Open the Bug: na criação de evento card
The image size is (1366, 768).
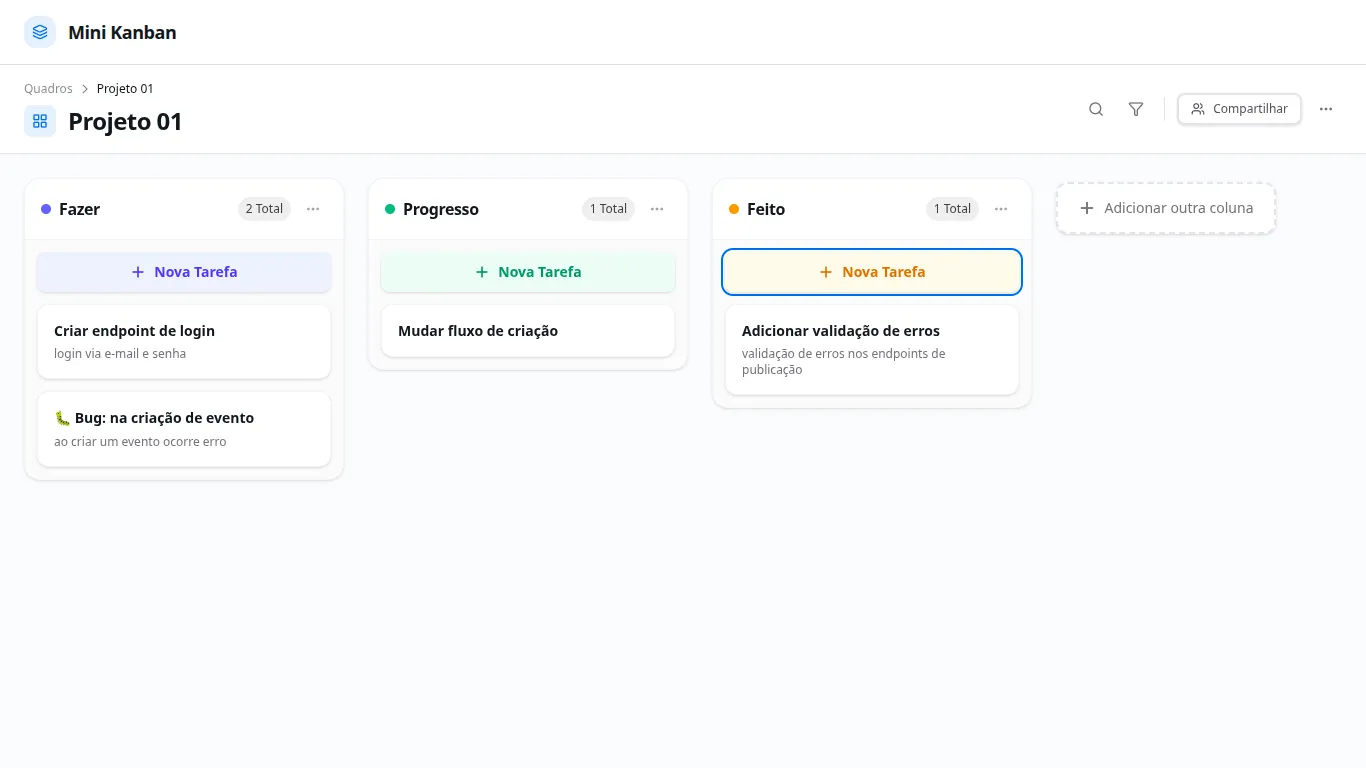click(x=184, y=429)
